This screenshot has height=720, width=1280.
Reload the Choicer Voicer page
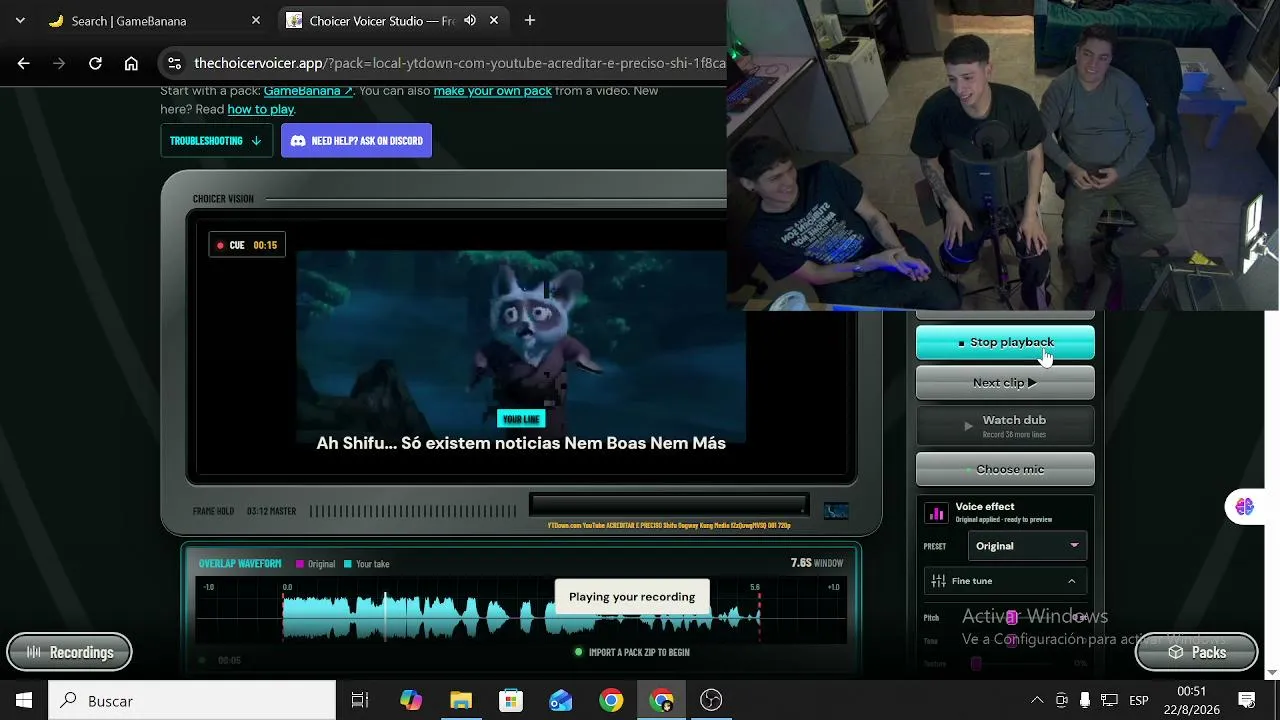pos(95,63)
